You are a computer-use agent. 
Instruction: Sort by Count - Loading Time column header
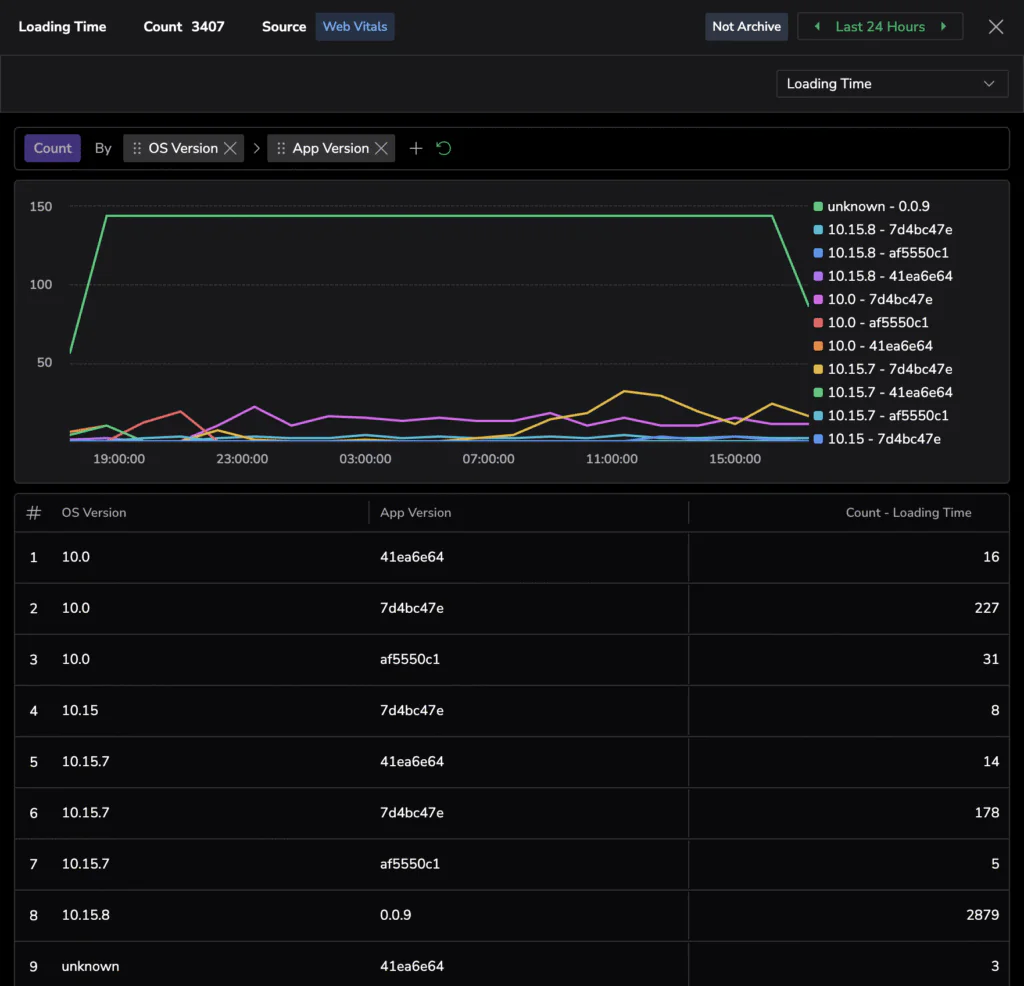pos(908,513)
